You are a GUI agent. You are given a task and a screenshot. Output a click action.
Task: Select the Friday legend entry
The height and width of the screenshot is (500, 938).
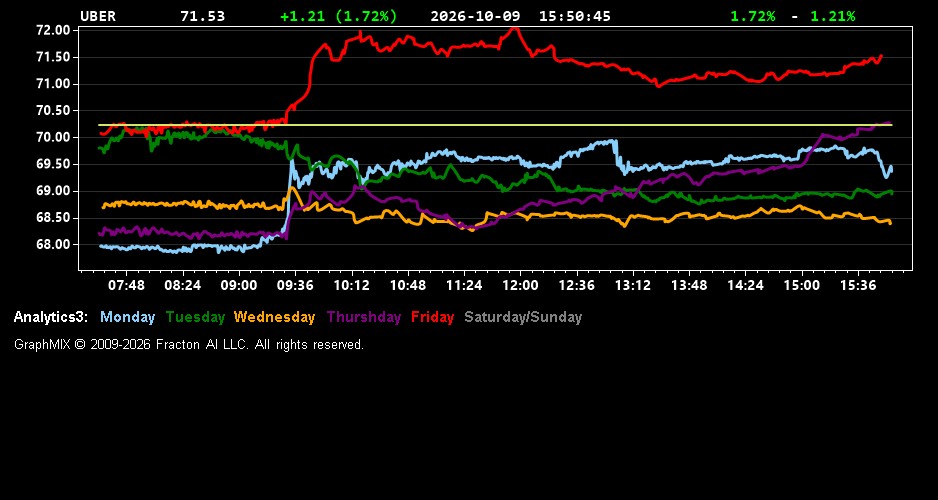(x=433, y=317)
